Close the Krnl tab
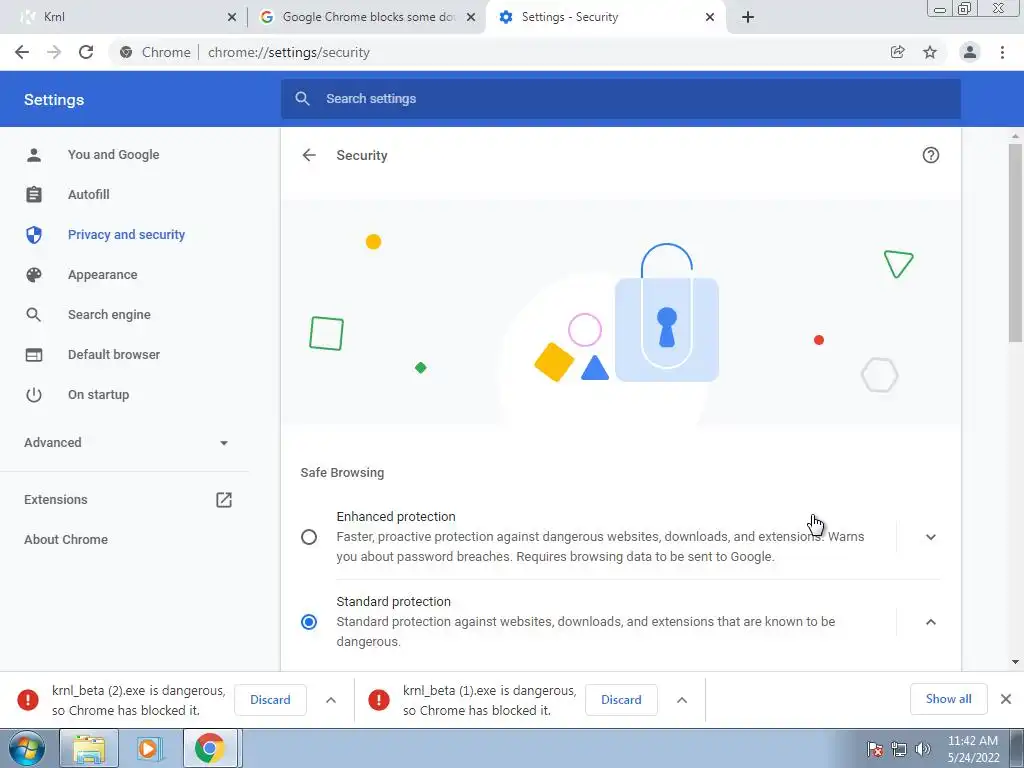The image size is (1024, 768). [x=232, y=18]
